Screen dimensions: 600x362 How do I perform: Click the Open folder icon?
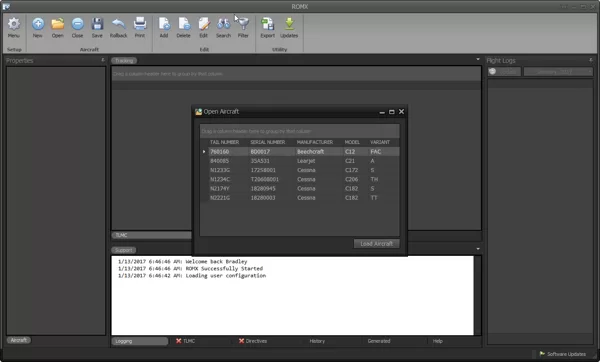pyautogui.click(x=57, y=24)
